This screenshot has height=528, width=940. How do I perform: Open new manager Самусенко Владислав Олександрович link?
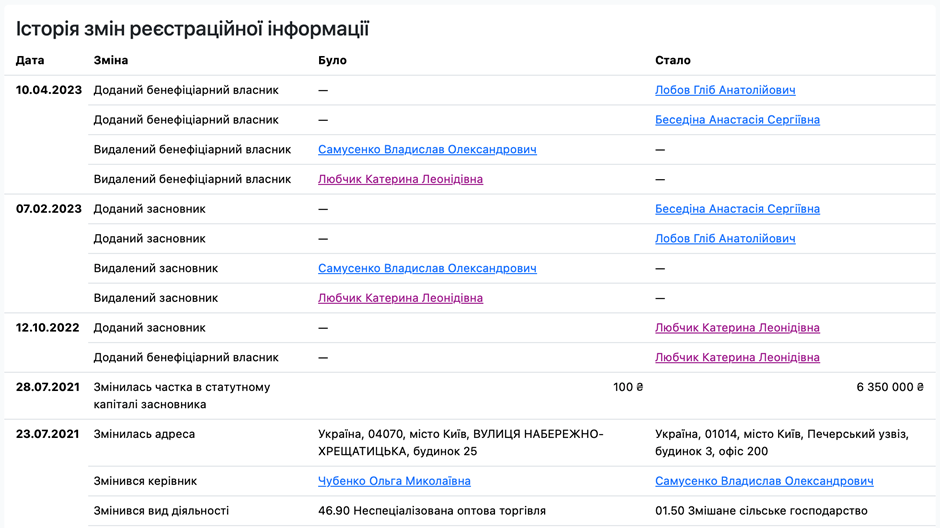click(764, 481)
